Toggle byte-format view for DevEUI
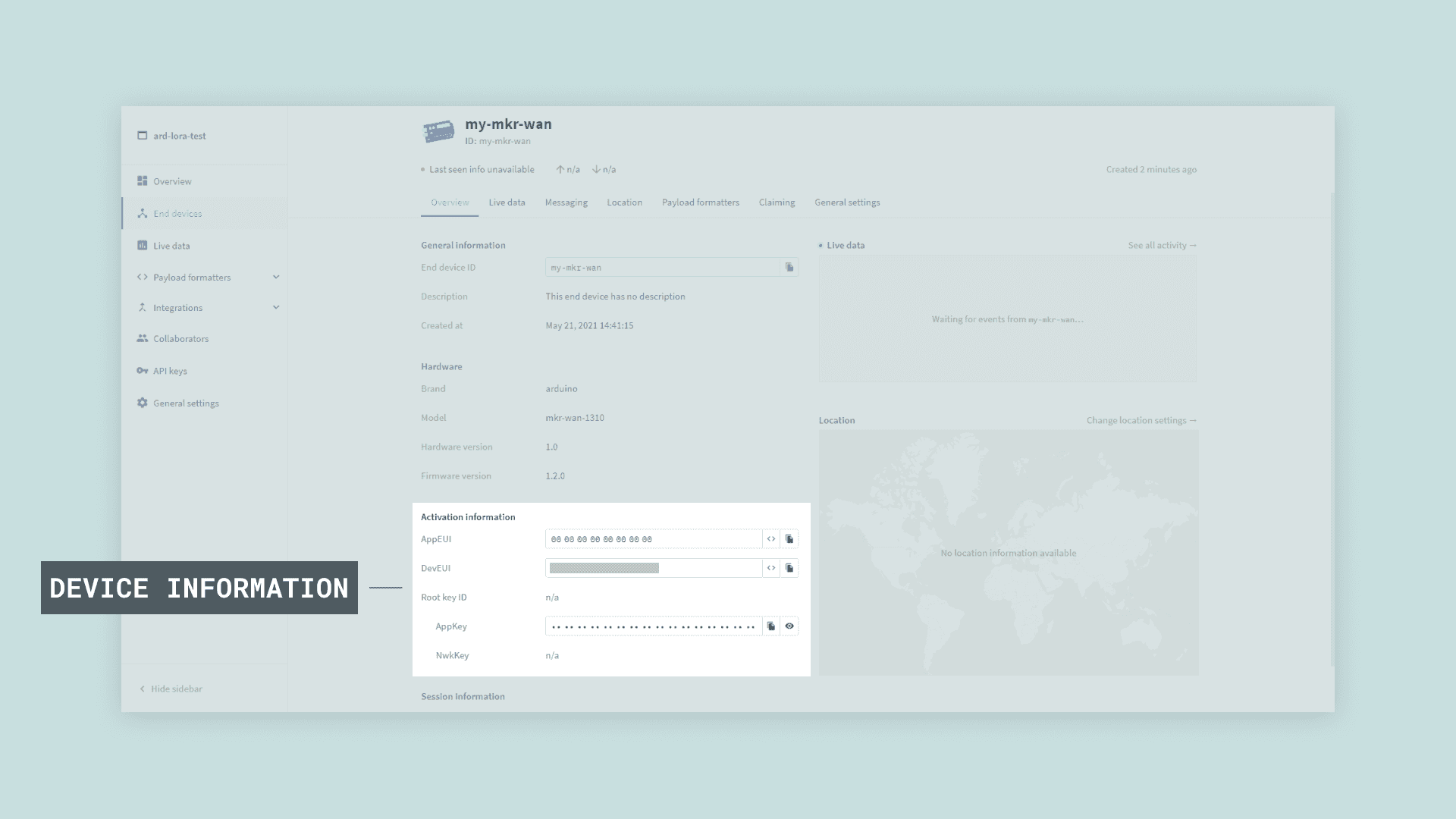 point(771,568)
